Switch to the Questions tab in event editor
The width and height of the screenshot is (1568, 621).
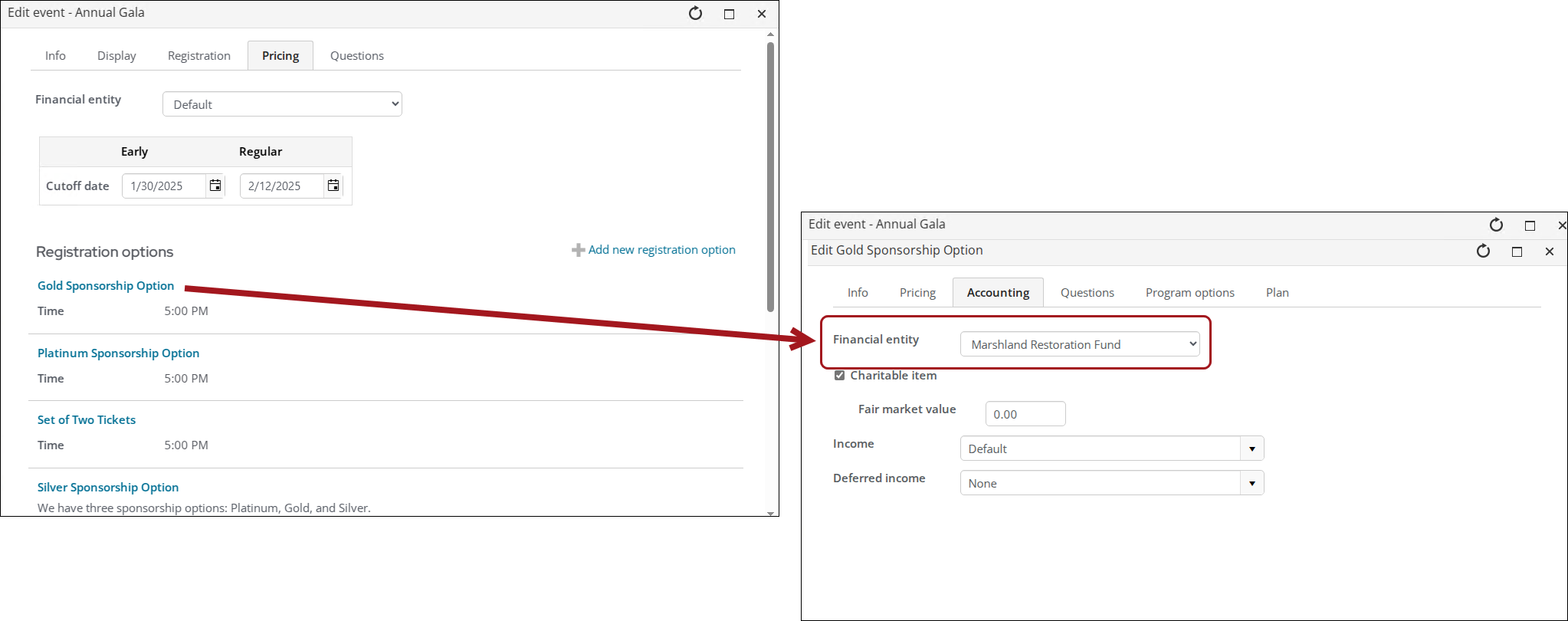tap(356, 56)
